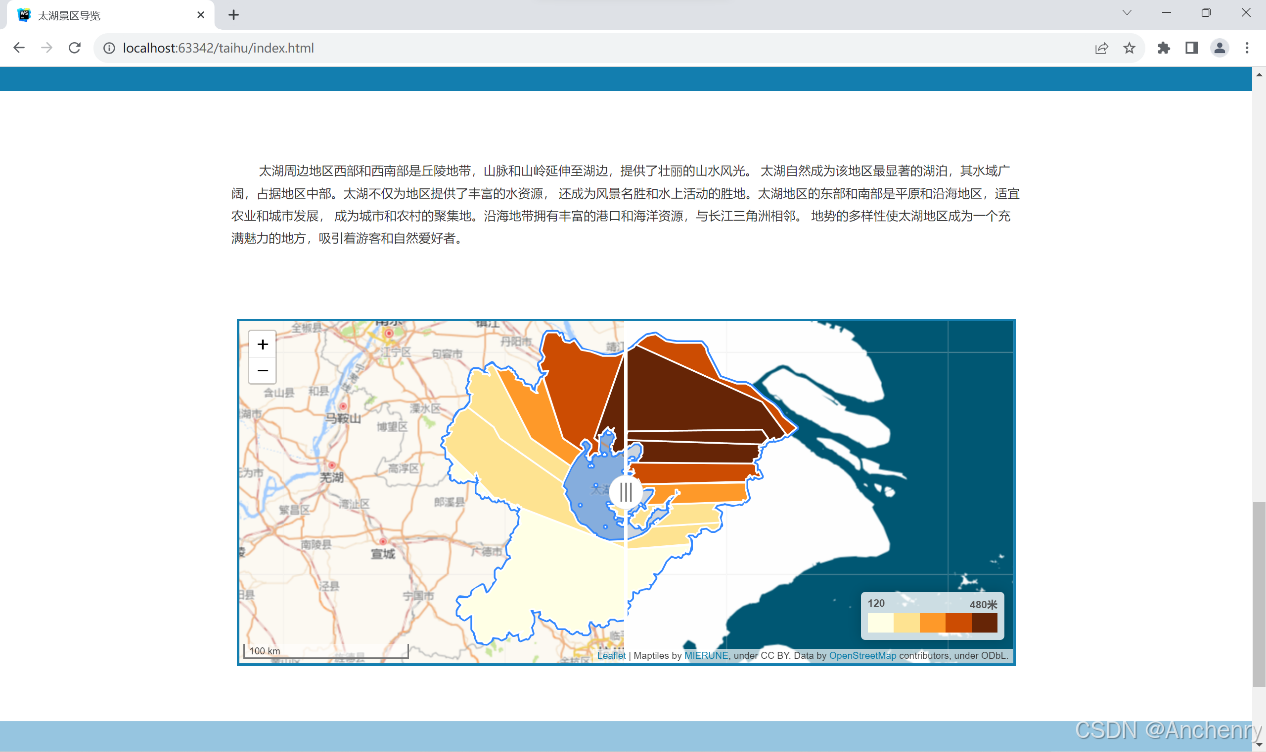The width and height of the screenshot is (1266, 752).
Task: Click the darkest brown legend swatch
Action: (x=985, y=623)
